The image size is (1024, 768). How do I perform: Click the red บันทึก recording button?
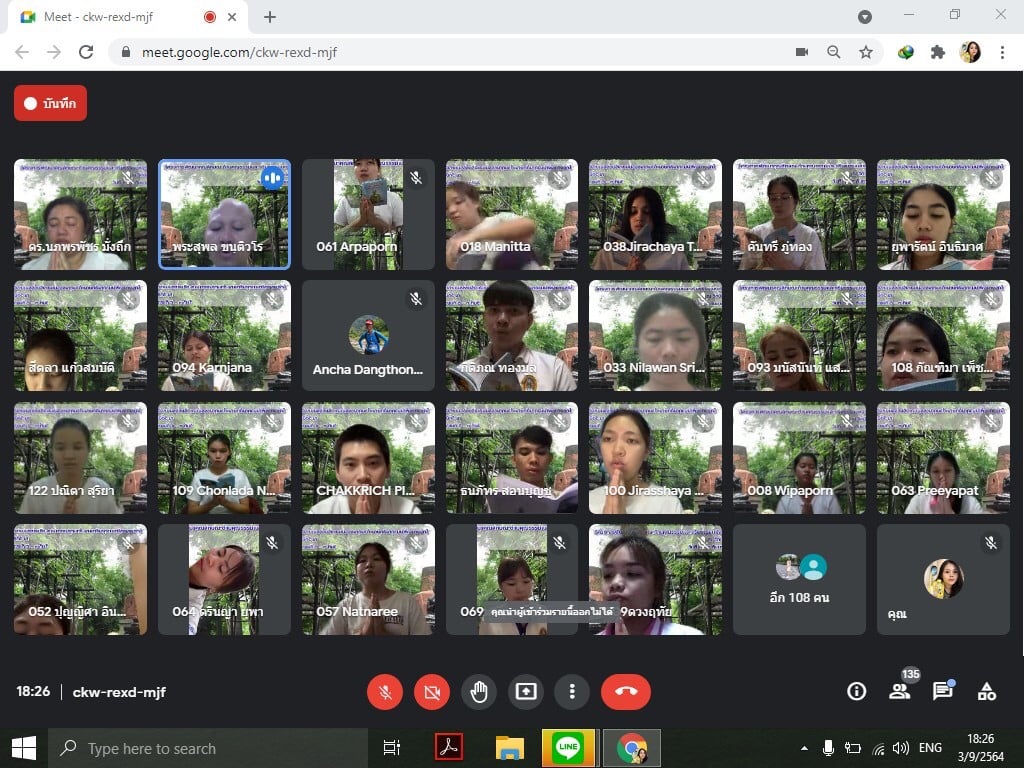(50, 103)
